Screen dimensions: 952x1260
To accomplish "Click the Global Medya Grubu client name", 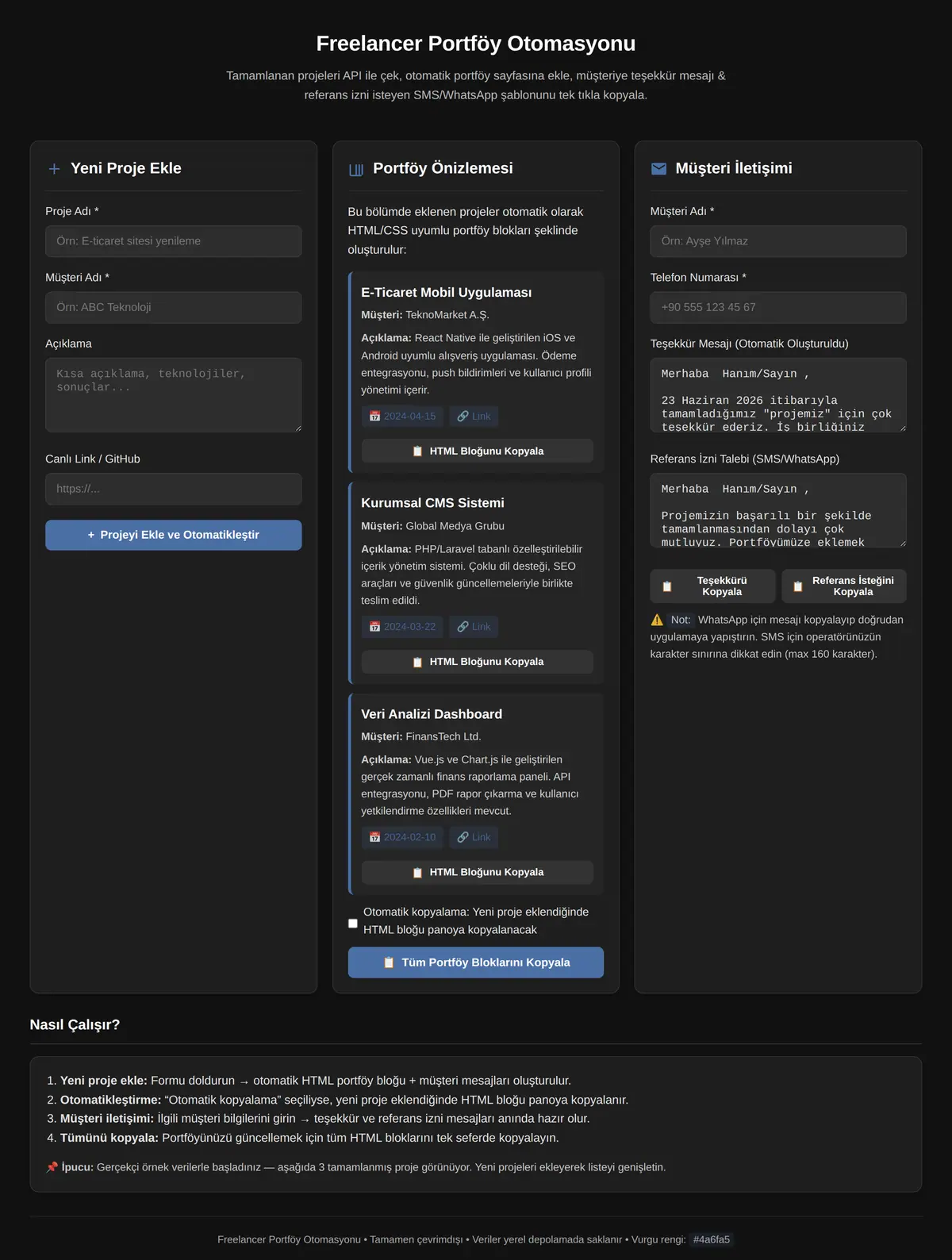I will pyautogui.click(x=455, y=526).
